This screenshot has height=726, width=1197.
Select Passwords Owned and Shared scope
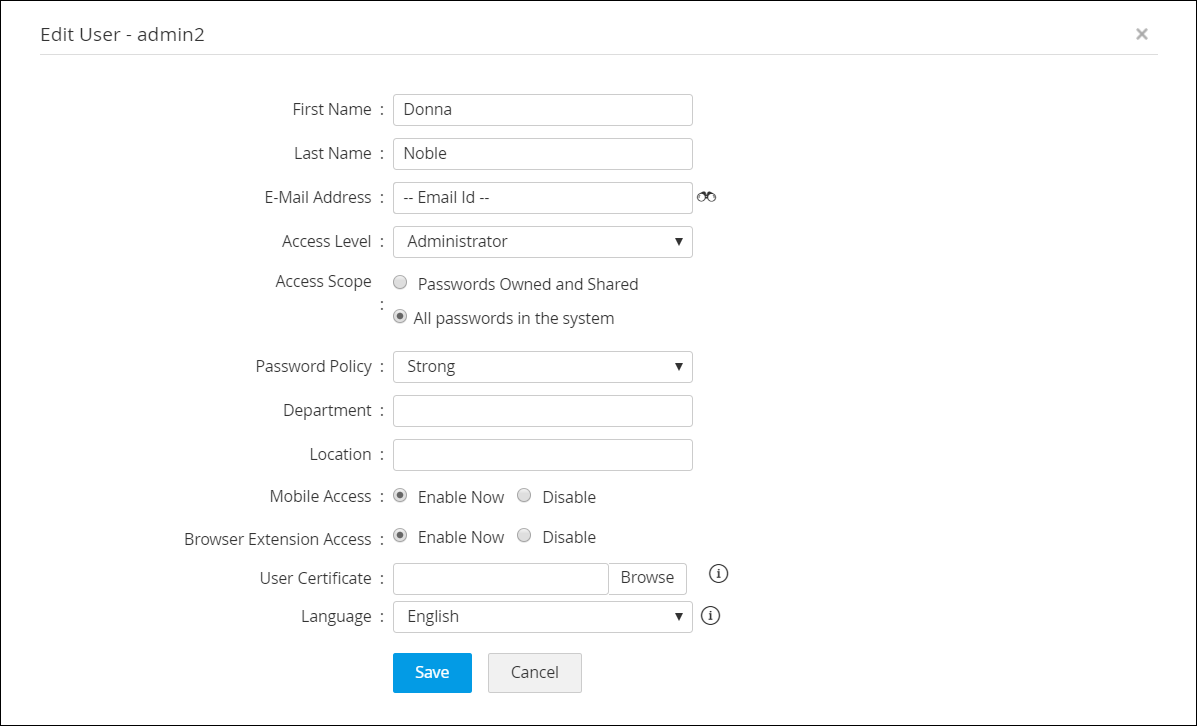(400, 283)
